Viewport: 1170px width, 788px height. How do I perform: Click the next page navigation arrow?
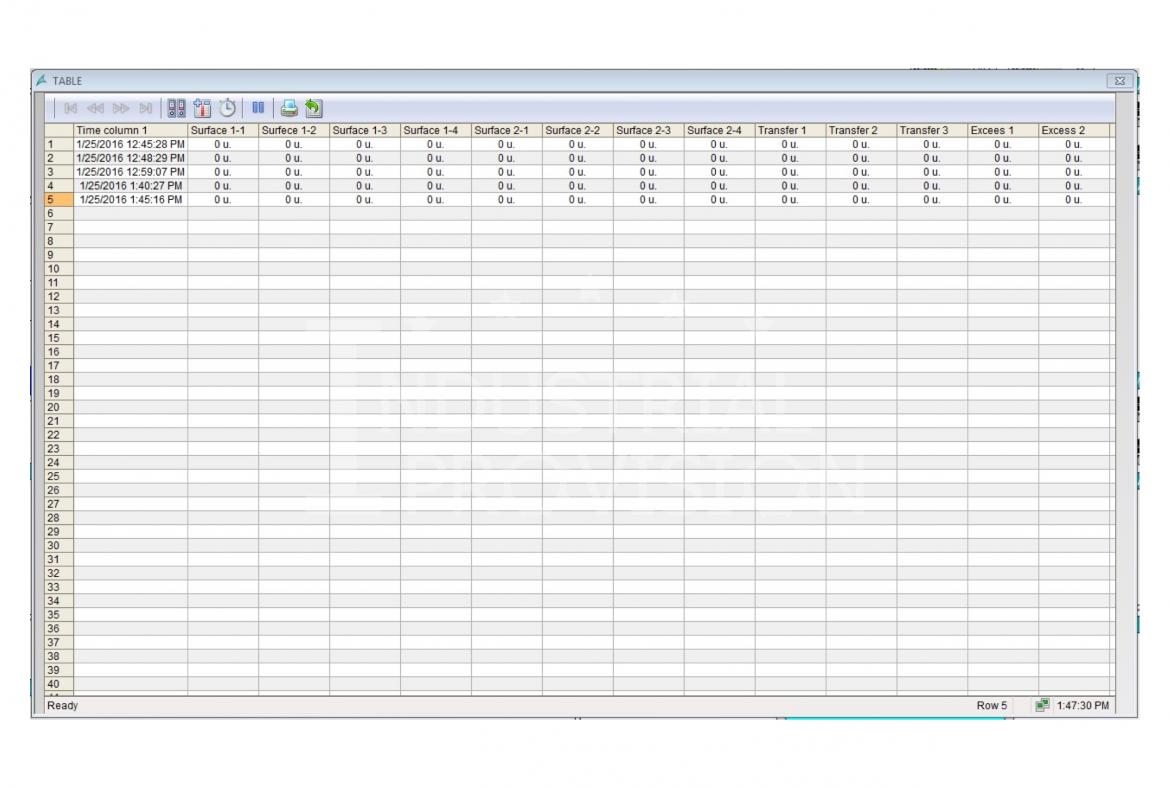click(120, 107)
